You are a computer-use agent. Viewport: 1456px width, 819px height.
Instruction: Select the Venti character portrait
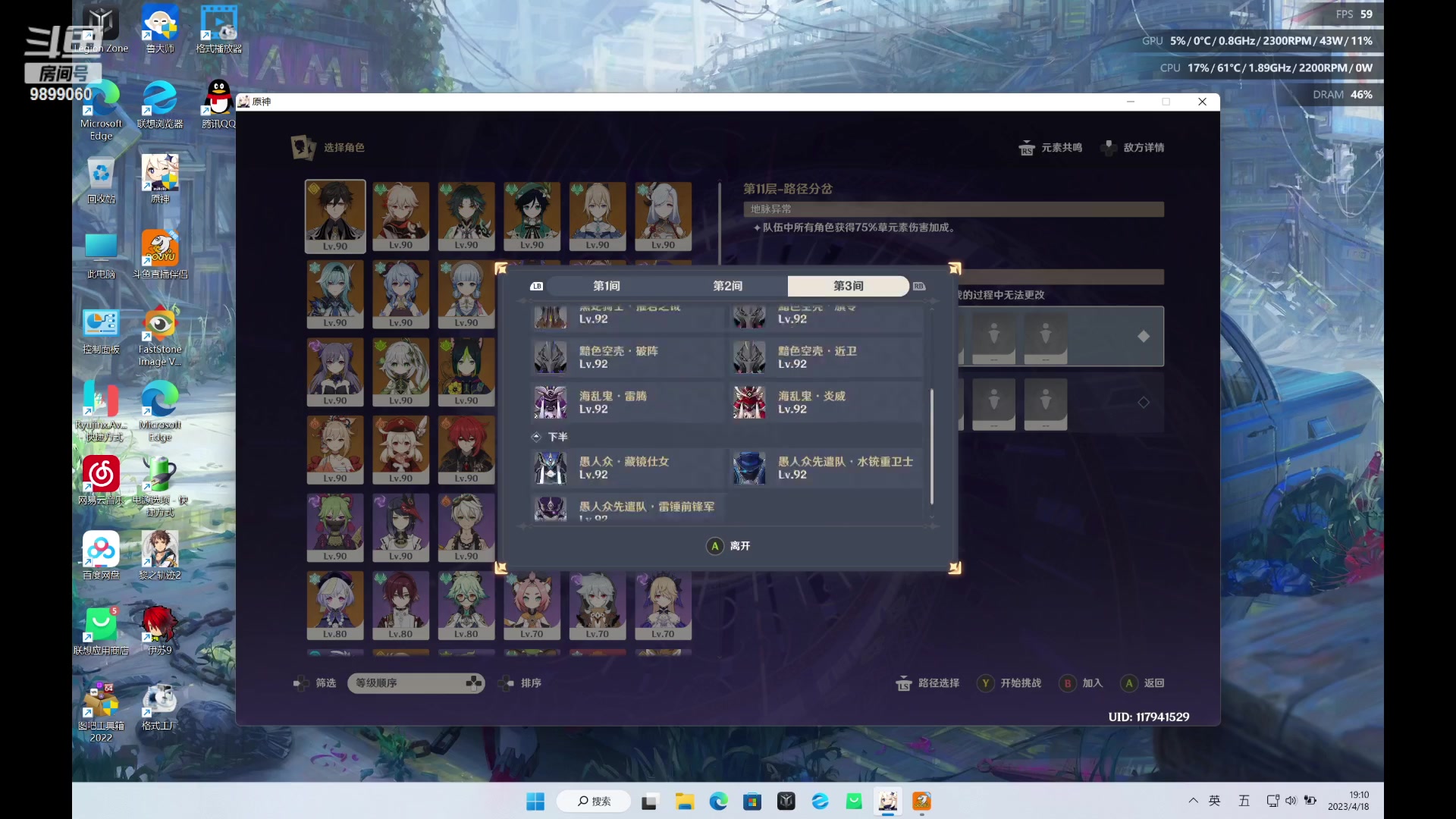coord(532,216)
